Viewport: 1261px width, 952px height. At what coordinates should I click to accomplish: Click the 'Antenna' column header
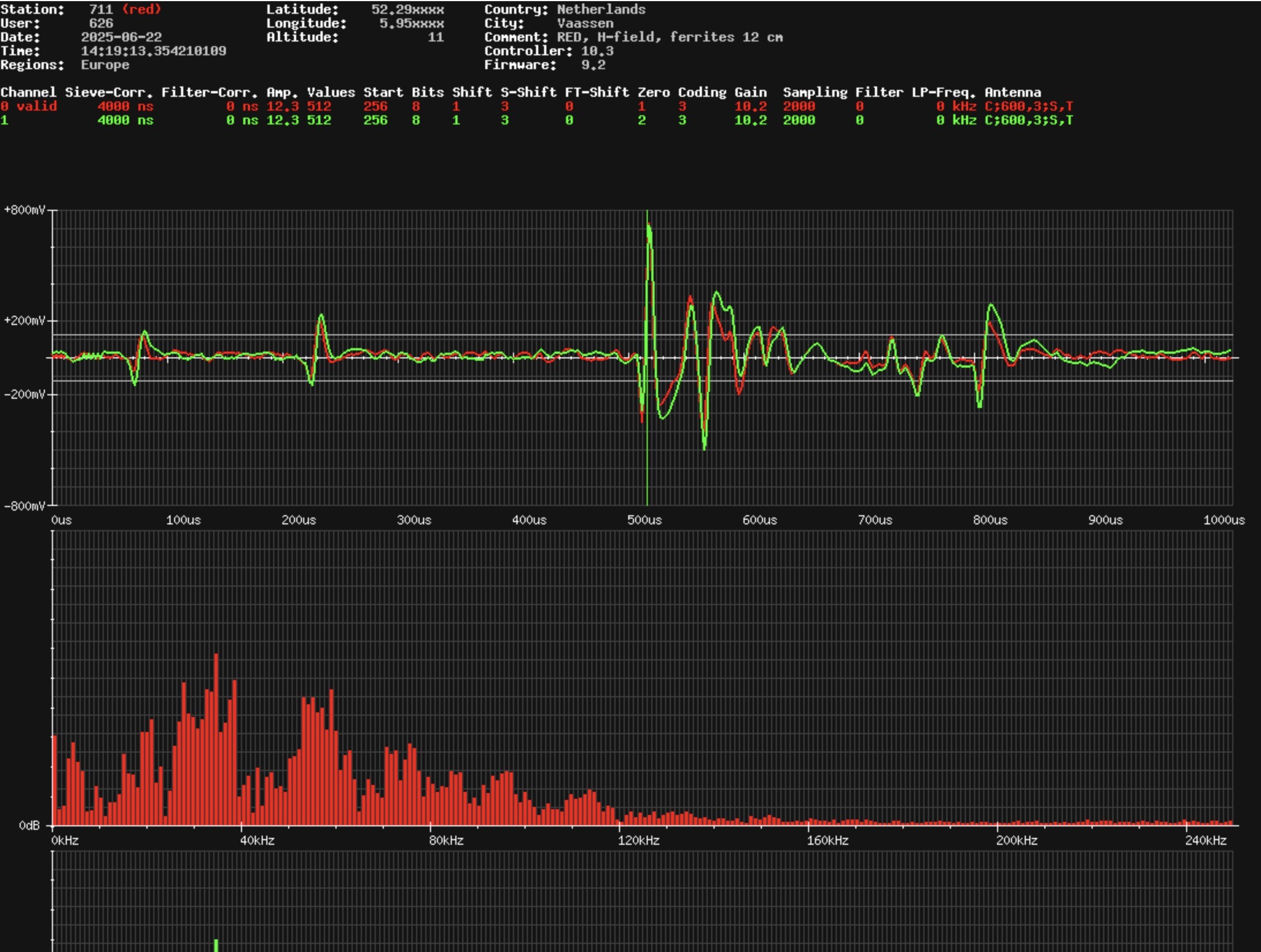1013,92
